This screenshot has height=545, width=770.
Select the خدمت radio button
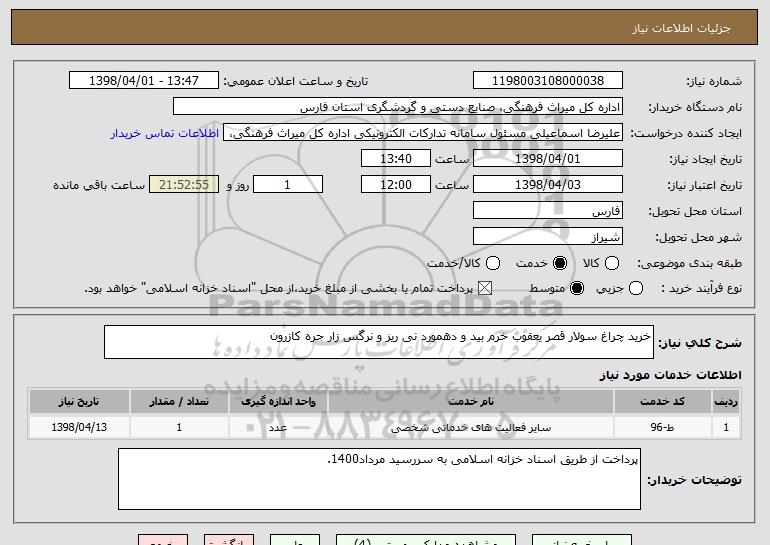(x=560, y=264)
